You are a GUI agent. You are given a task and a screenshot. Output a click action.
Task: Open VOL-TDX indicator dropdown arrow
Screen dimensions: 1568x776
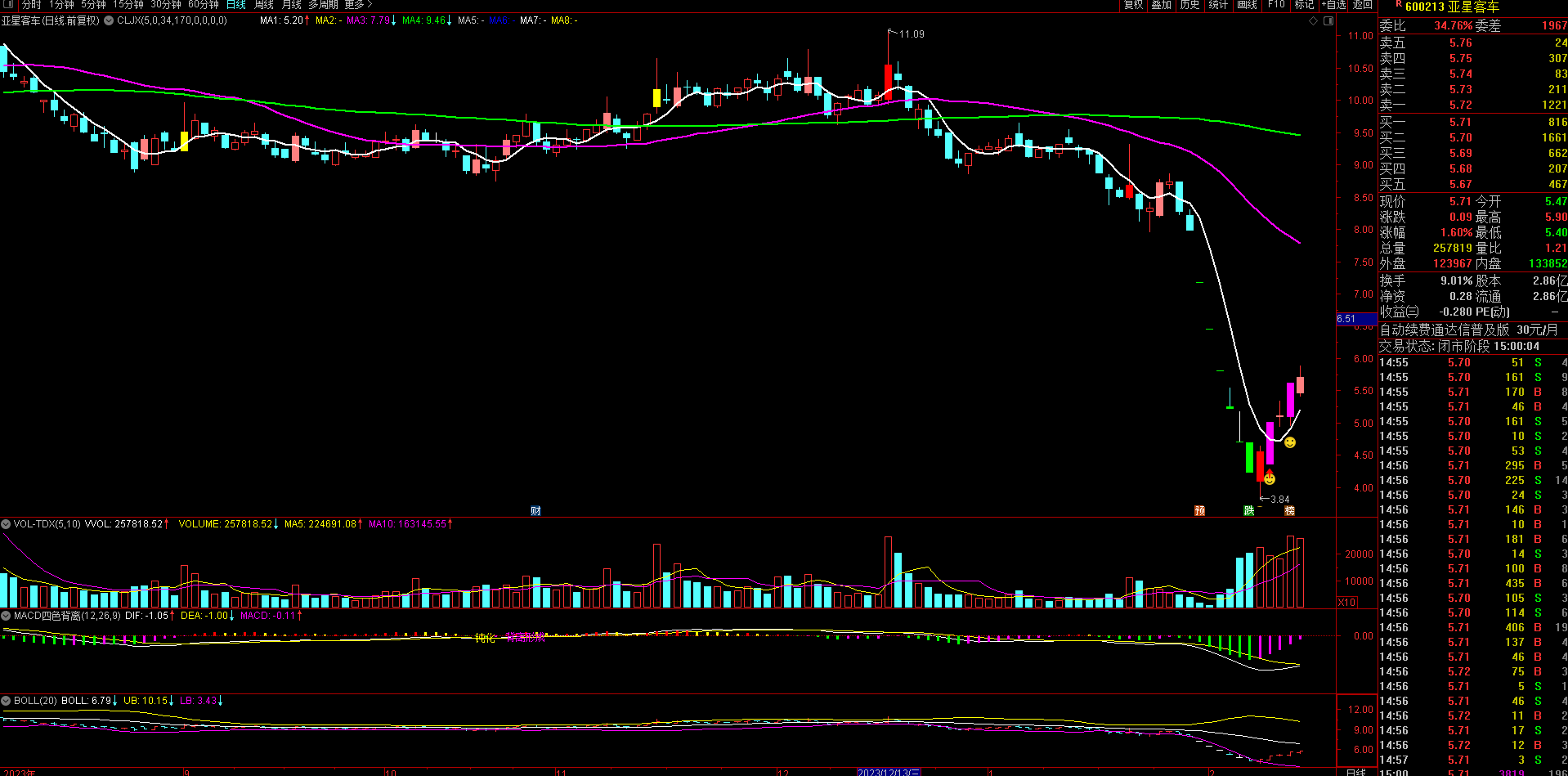tap(6, 524)
